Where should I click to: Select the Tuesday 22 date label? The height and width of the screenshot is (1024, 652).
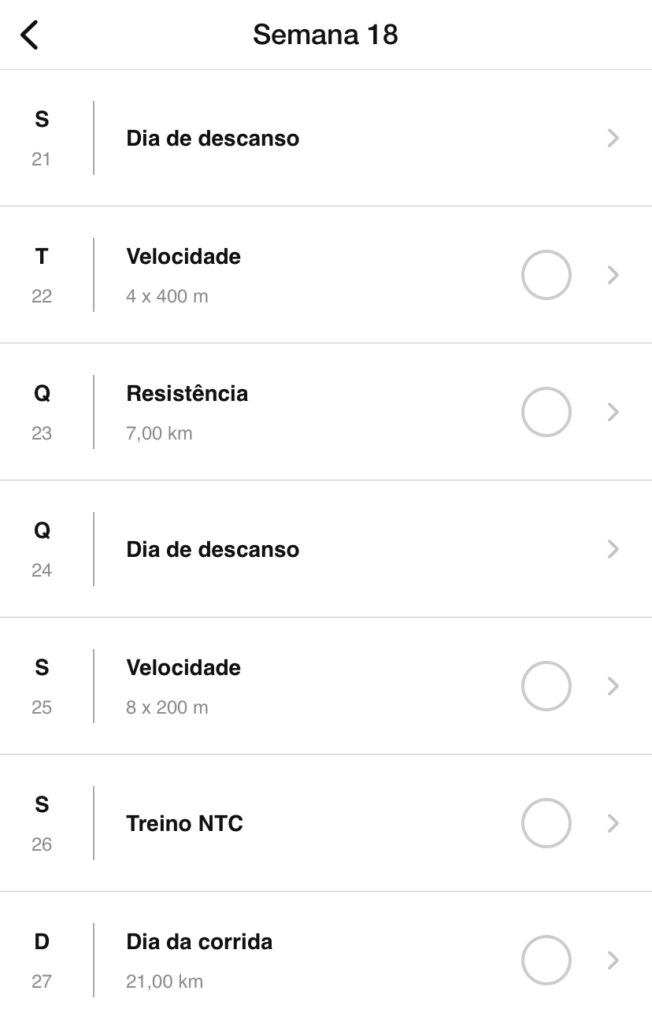pyautogui.click(x=41, y=275)
